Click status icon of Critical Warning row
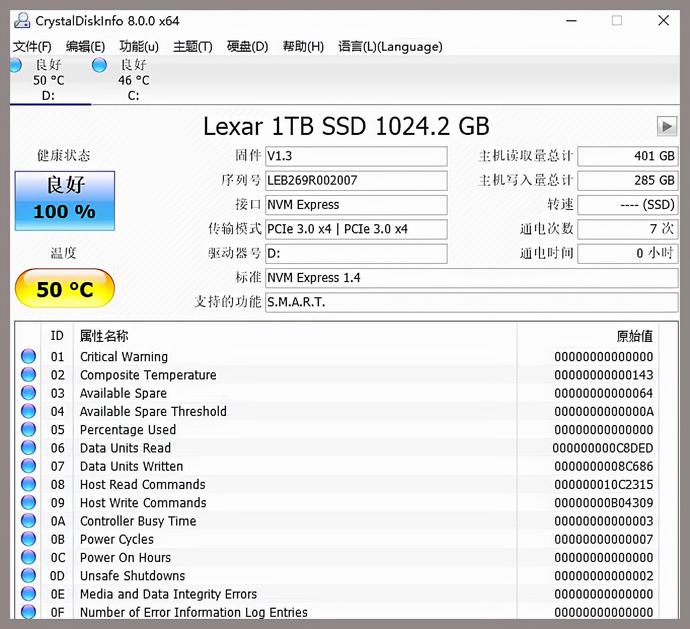This screenshot has width=690, height=629. pos(29,356)
